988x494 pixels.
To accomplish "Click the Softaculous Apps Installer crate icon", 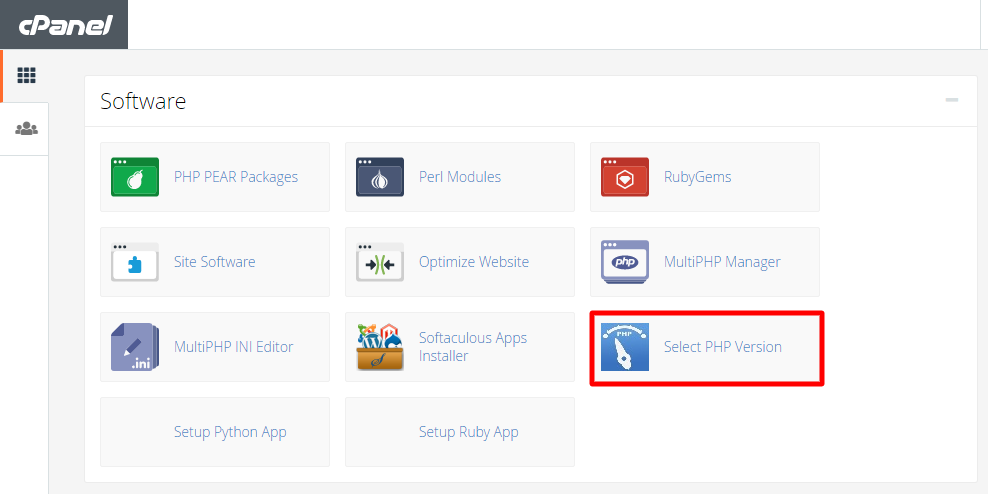I will (380, 347).
